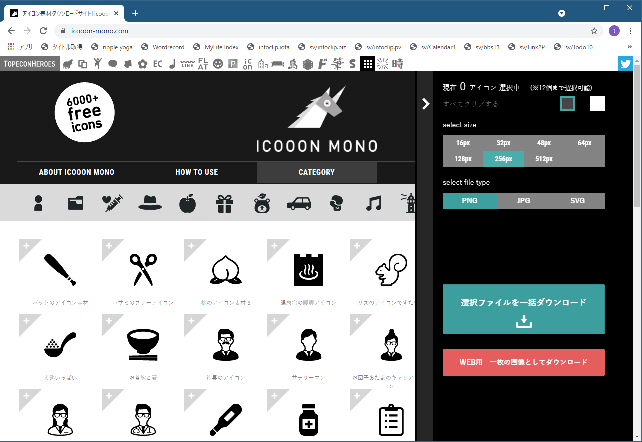This screenshot has height=442, width=642.
Task: Open the thermometer icon
Action: (x=226, y=420)
